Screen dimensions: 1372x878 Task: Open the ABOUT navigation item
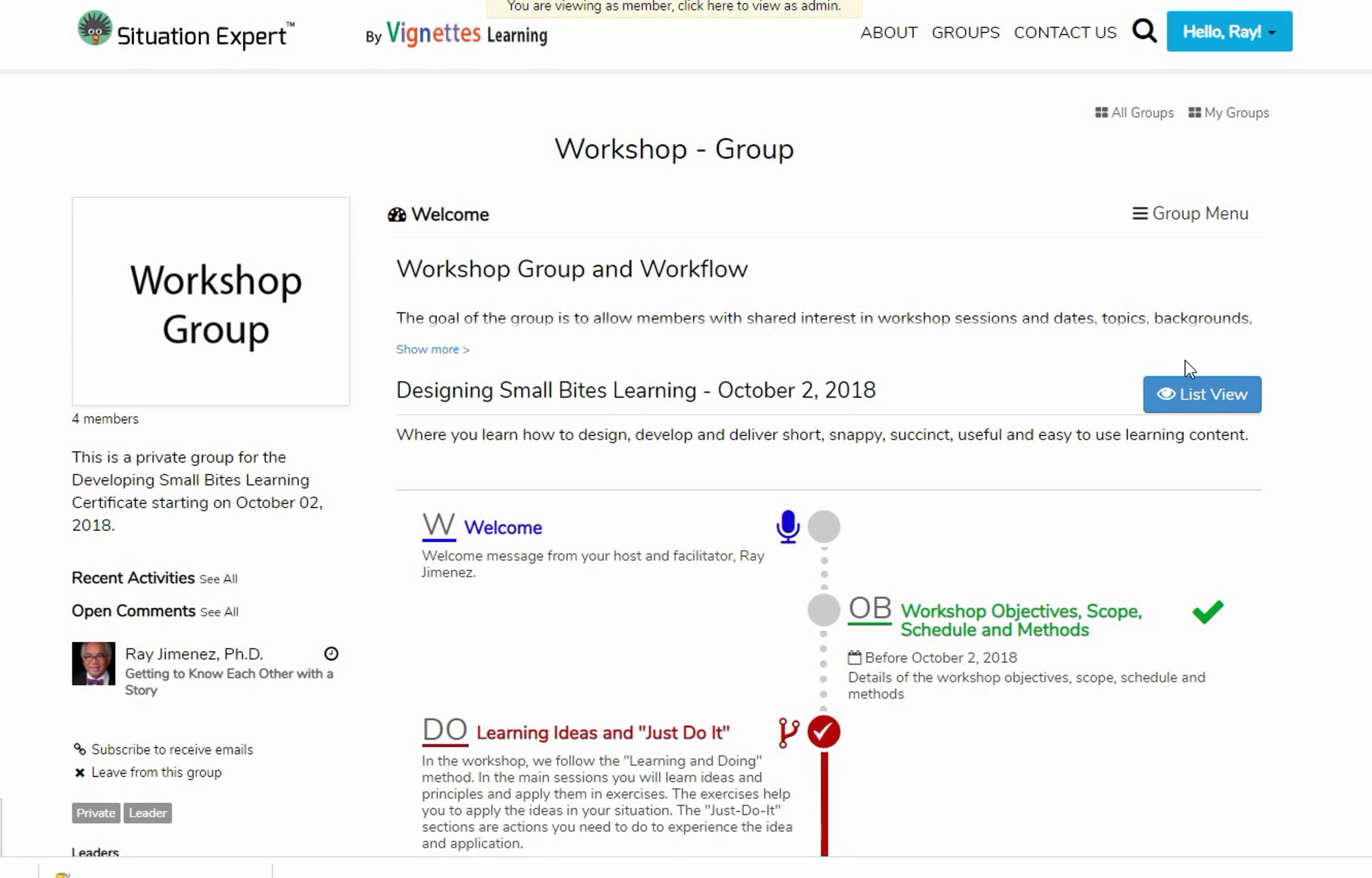[888, 33]
